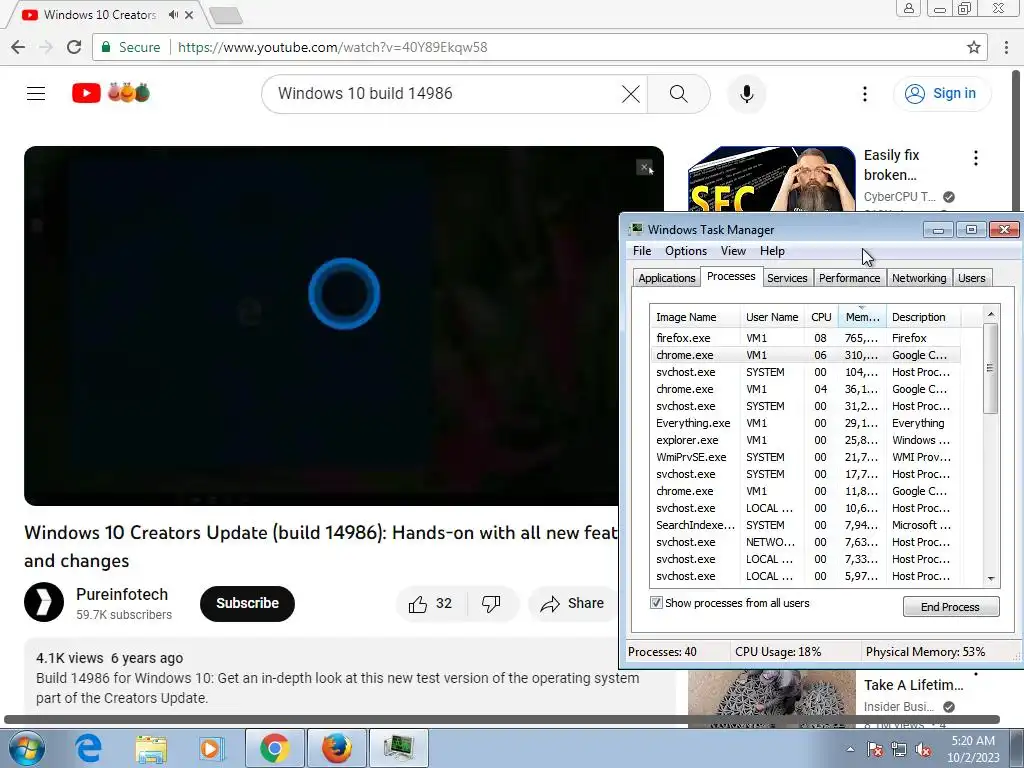The height and width of the screenshot is (768, 1024).
Task: Click the process list vertical scrollbar thumb
Action: pos(991,369)
